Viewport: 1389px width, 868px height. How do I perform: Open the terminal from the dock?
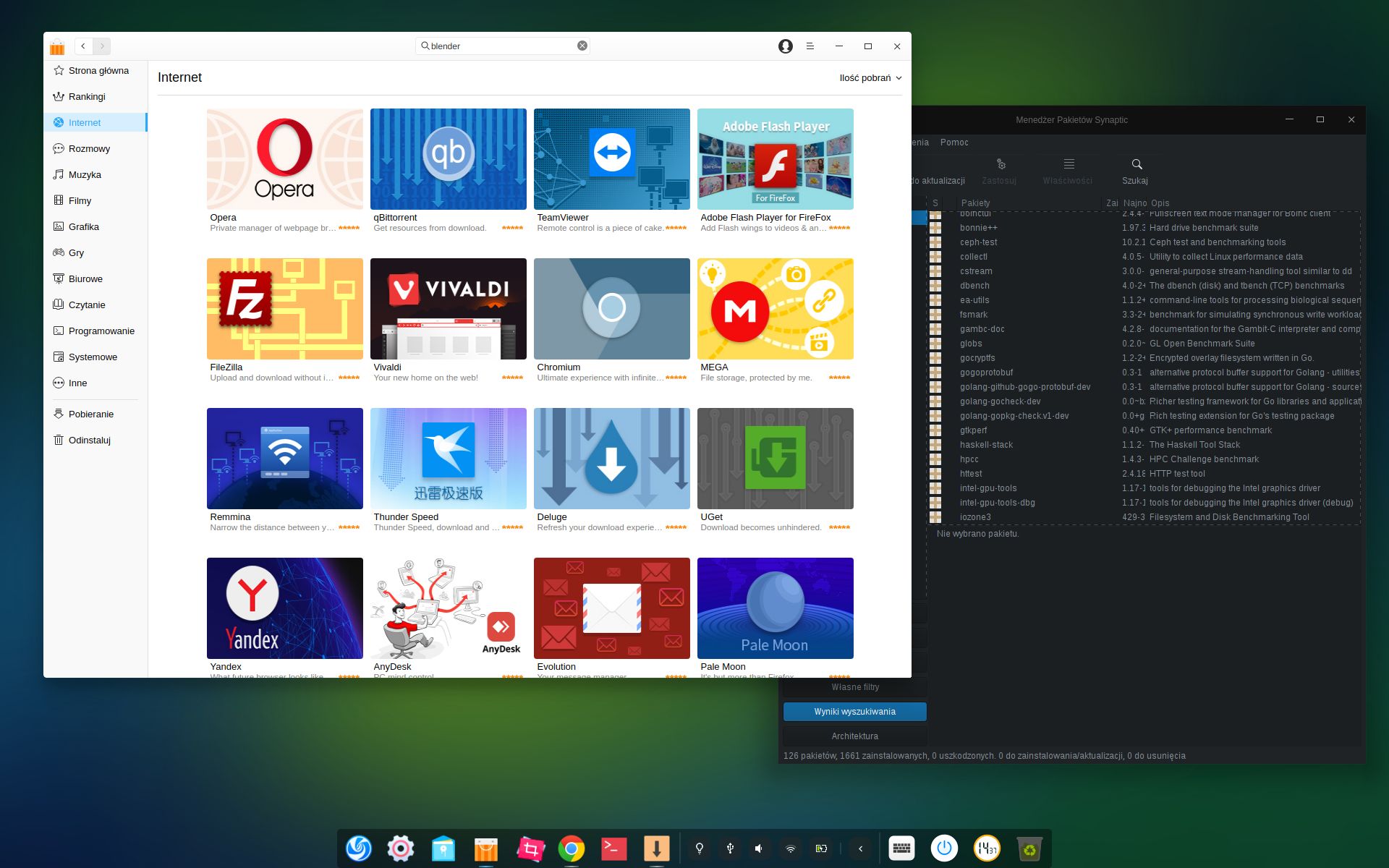(x=613, y=848)
